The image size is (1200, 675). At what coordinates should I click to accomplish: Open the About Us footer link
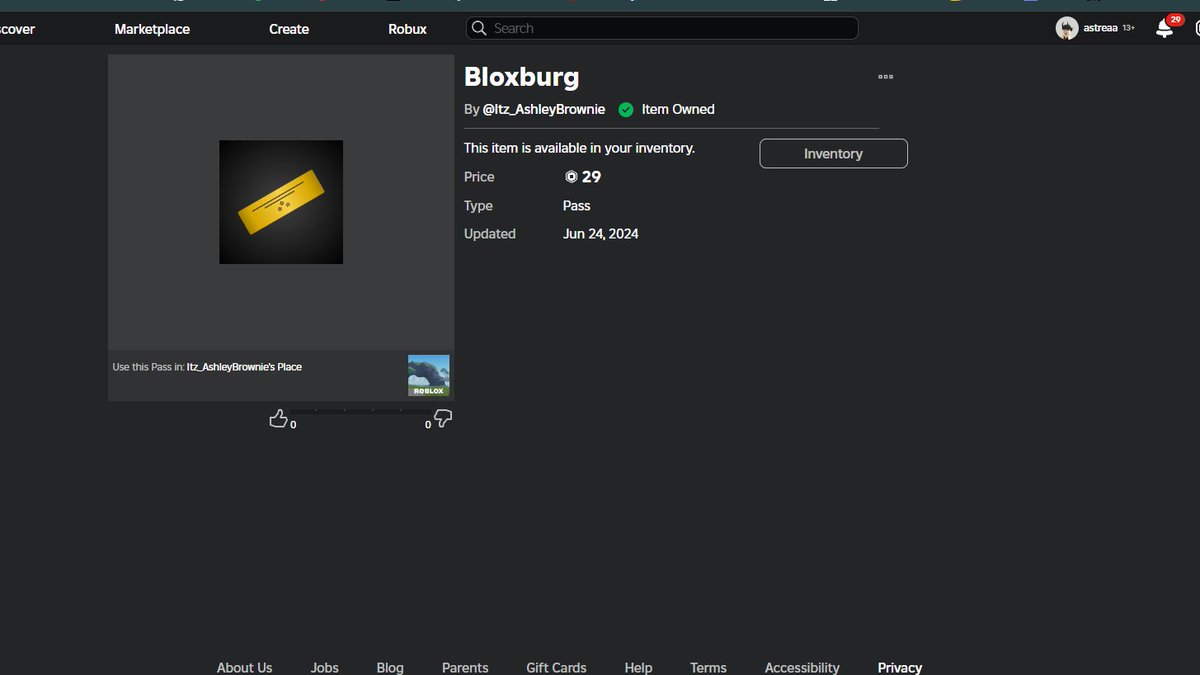pyautogui.click(x=244, y=667)
